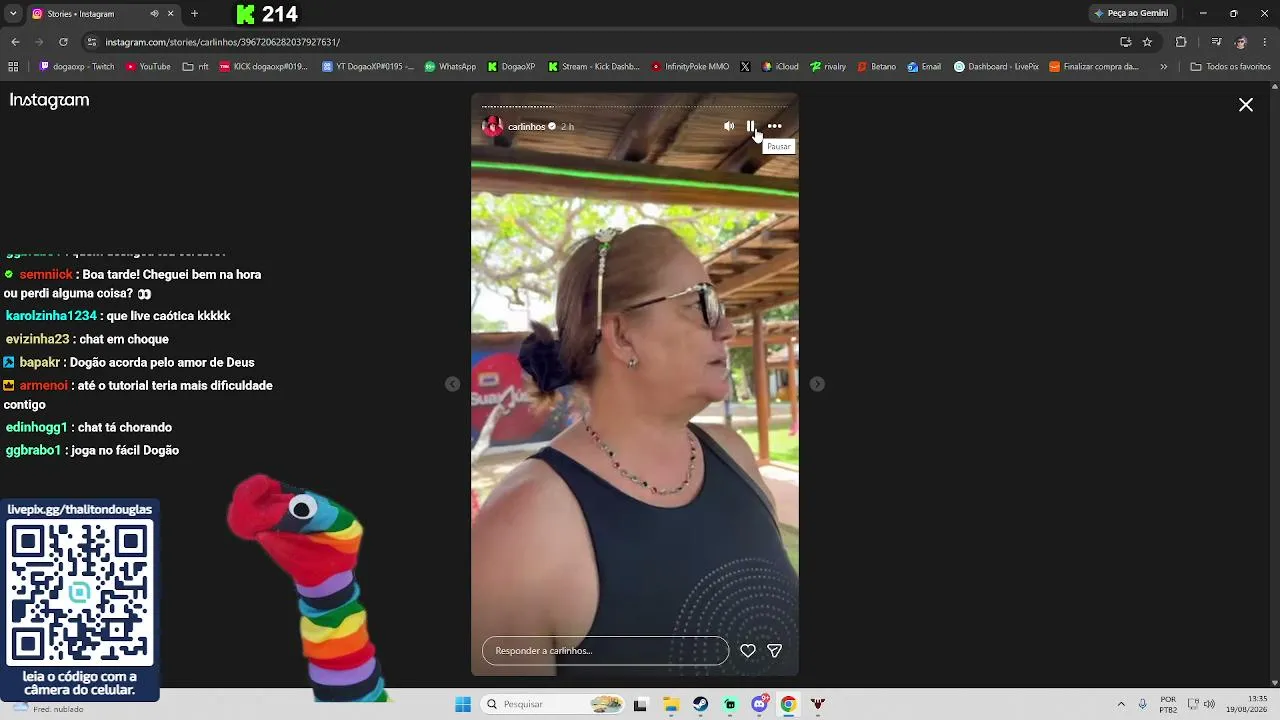The image size is (1280, 720).
Task: Switch to Google Chrome on the taskbar
Action: click(x=788, y=704)
